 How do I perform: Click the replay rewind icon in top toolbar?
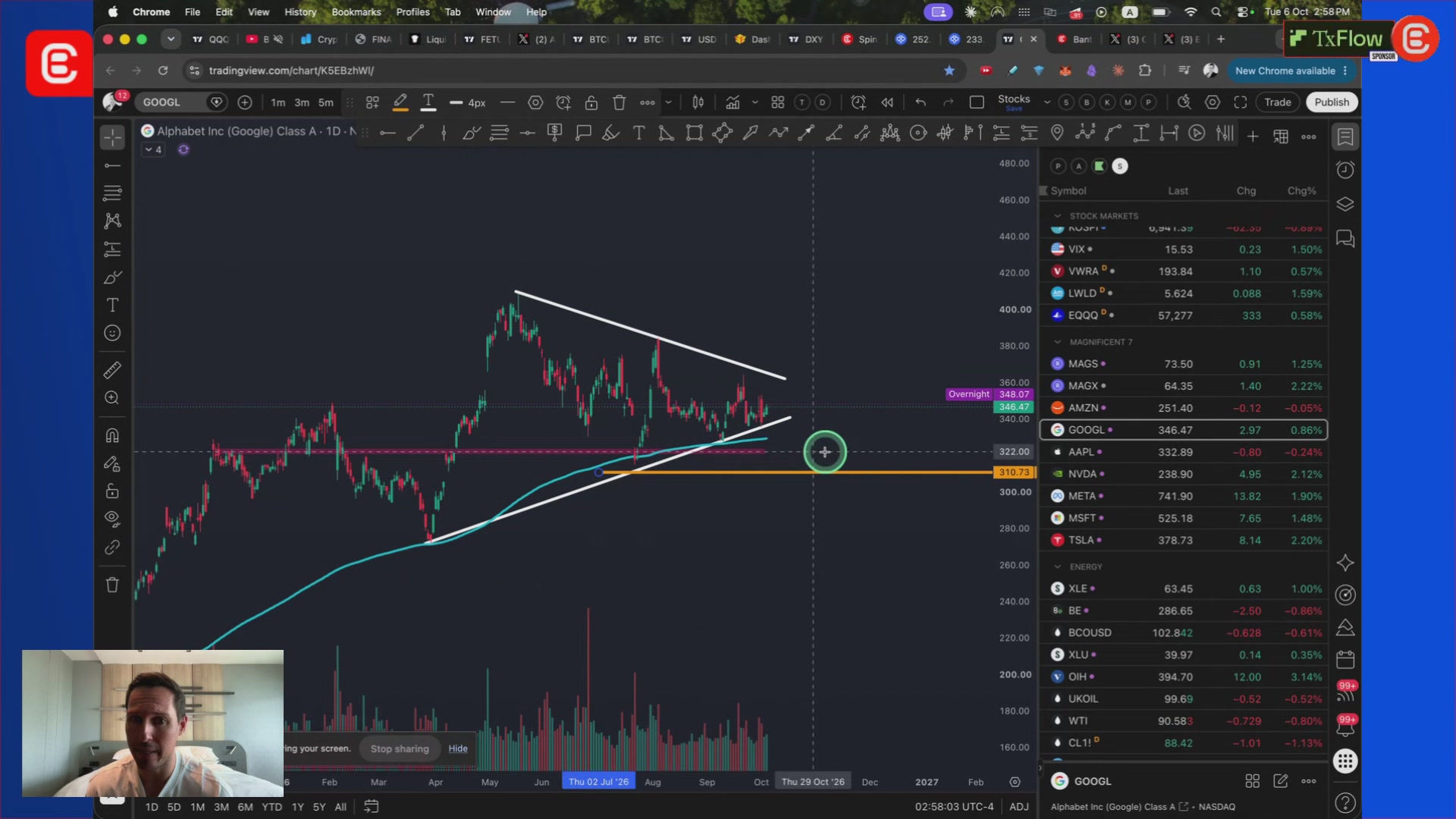coord(887,102)
